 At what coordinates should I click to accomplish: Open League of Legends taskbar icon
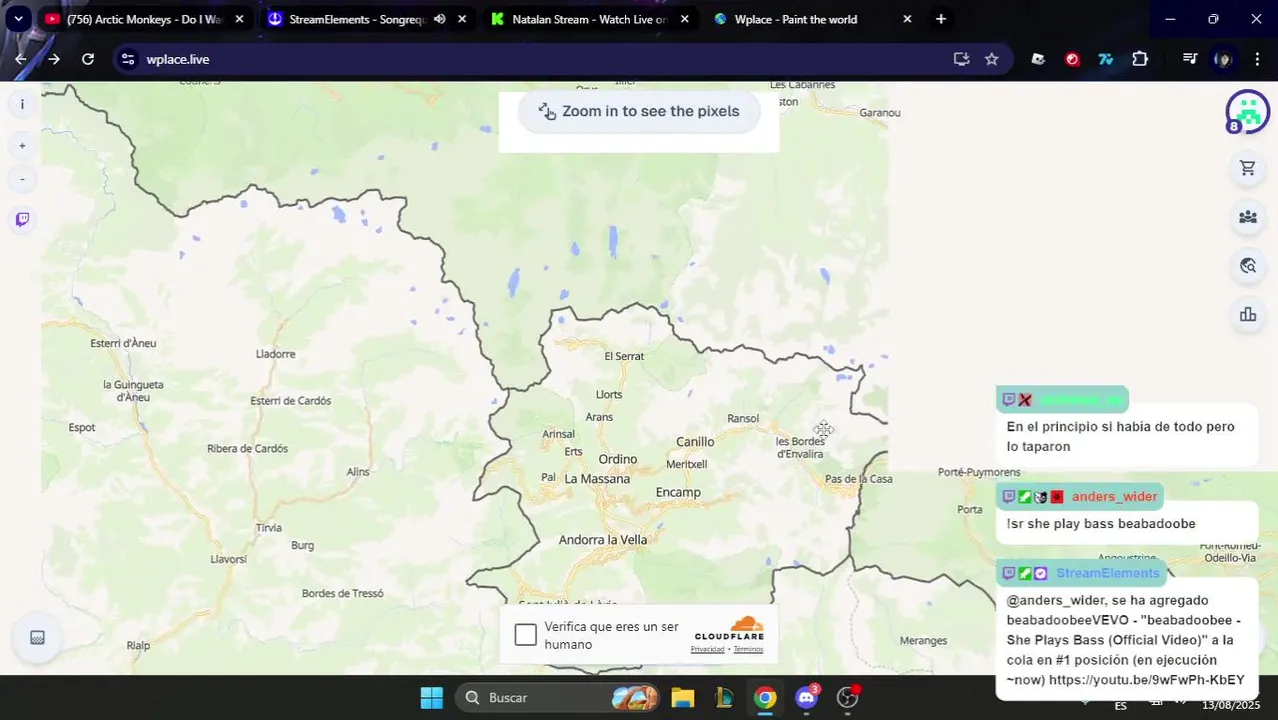click(724, 698)
